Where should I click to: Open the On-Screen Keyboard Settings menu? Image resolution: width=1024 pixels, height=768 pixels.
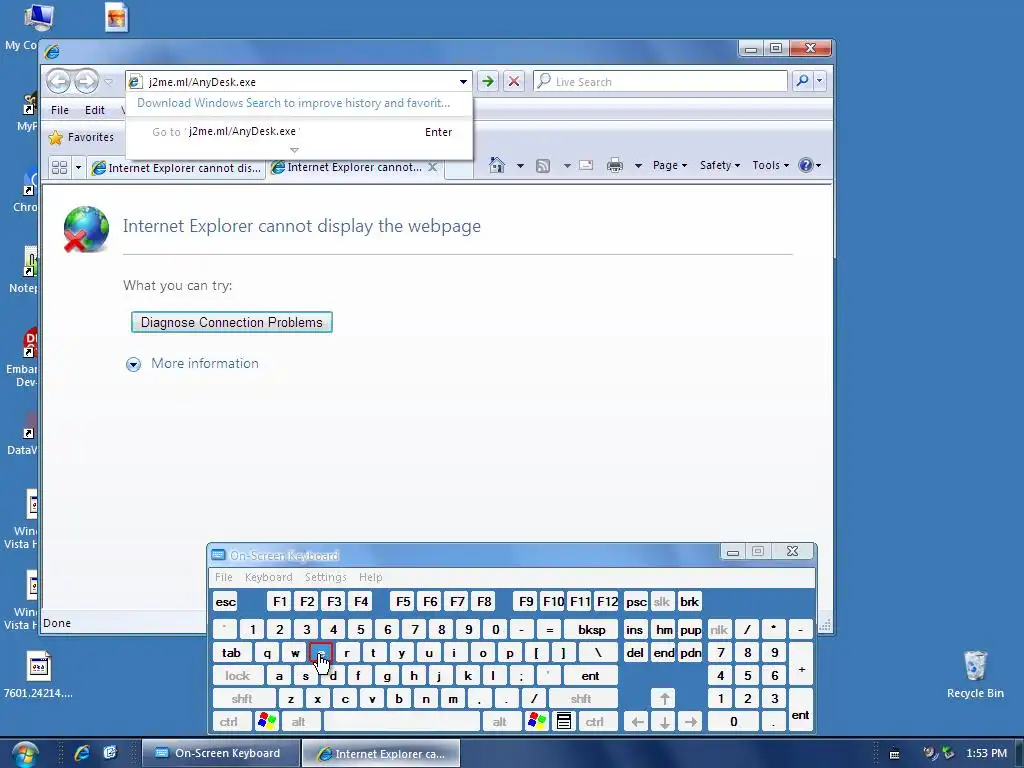[x=325, y=577]
